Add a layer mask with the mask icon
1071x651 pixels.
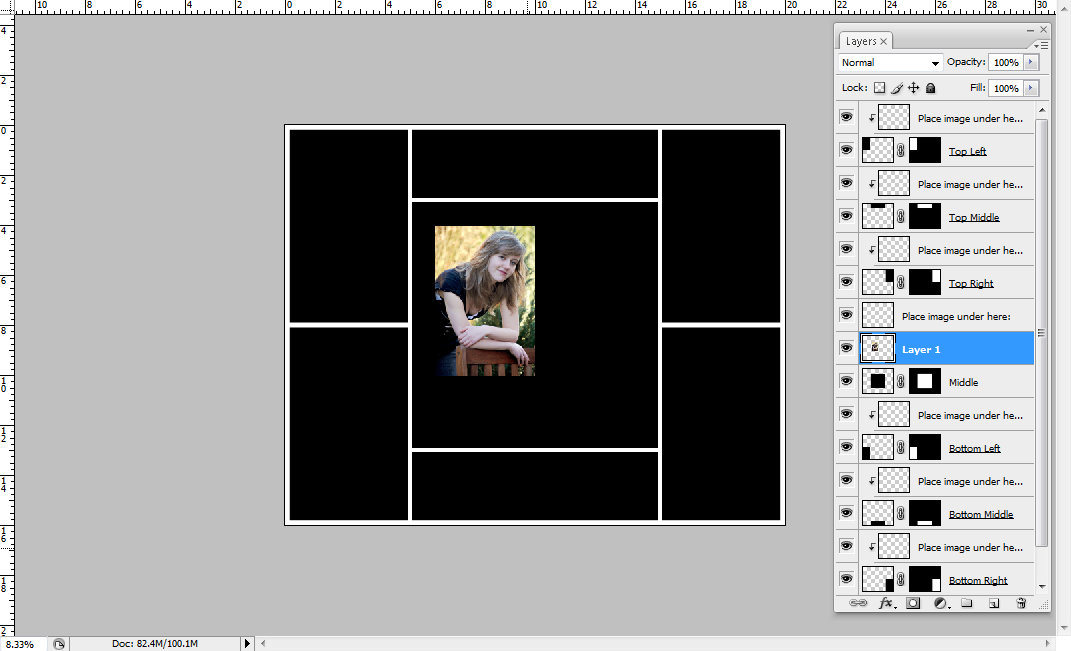click(913, 603)
